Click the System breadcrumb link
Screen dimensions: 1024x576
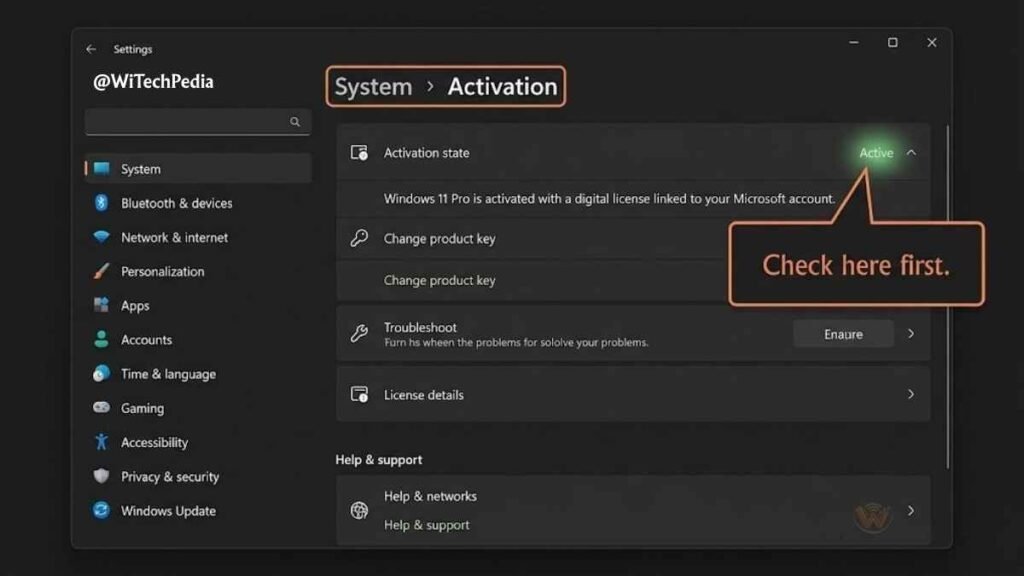pyautogui.click(x=374, y=86)
